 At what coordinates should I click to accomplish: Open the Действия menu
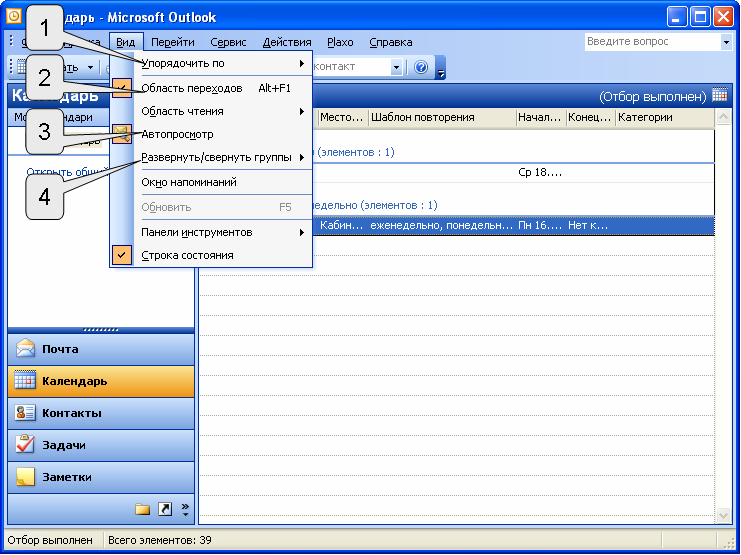[287, 42]
